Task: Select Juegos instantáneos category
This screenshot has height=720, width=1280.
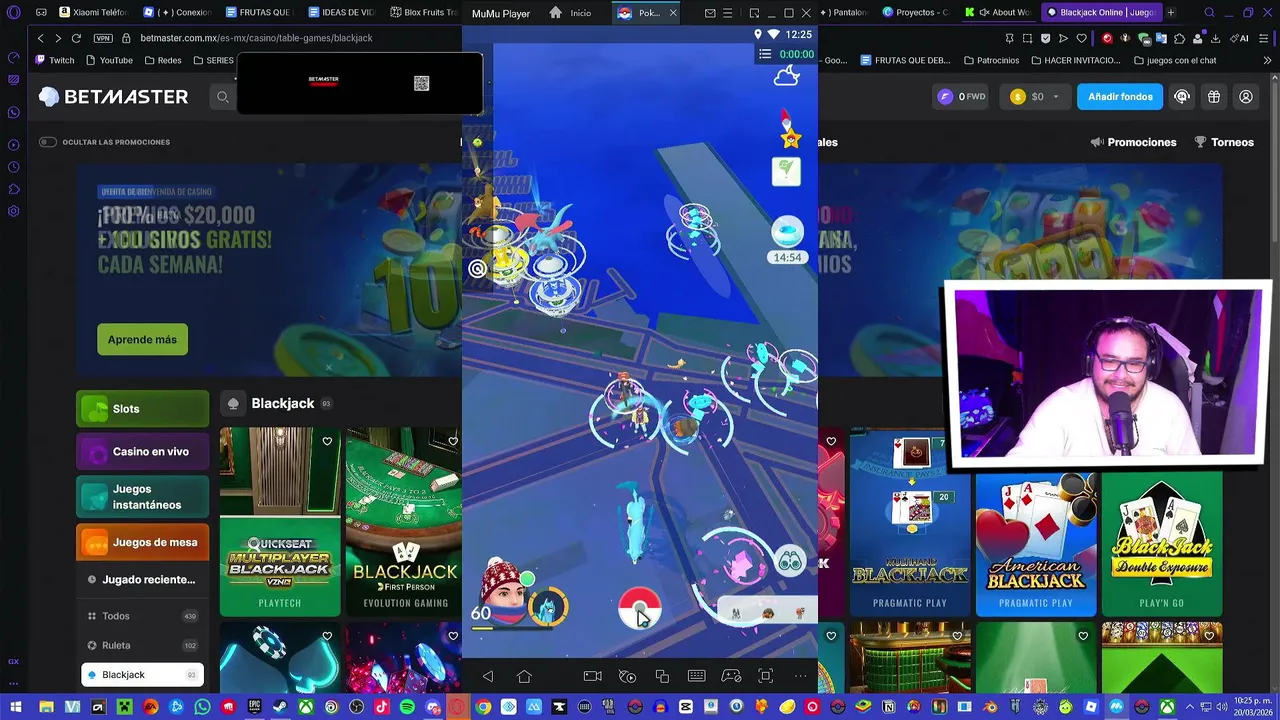Action: [142, 497]
